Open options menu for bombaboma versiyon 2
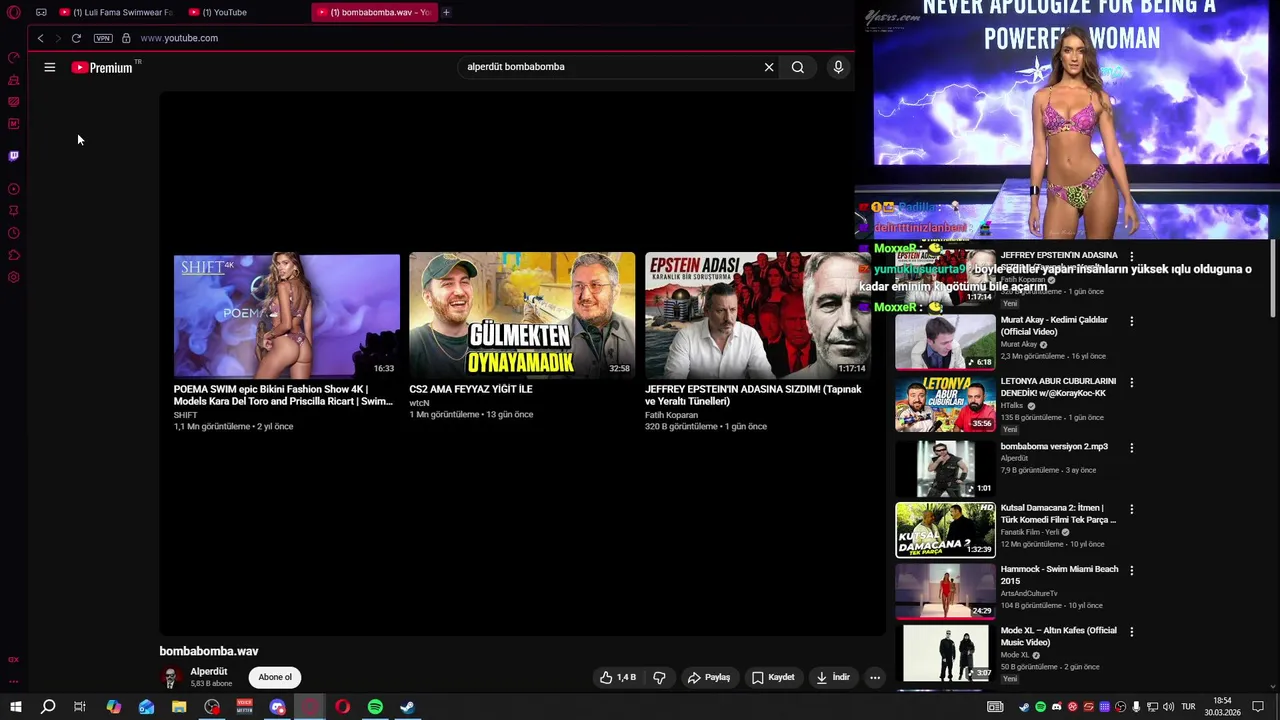The image size is (1280, 720). tap(1132, 447)
